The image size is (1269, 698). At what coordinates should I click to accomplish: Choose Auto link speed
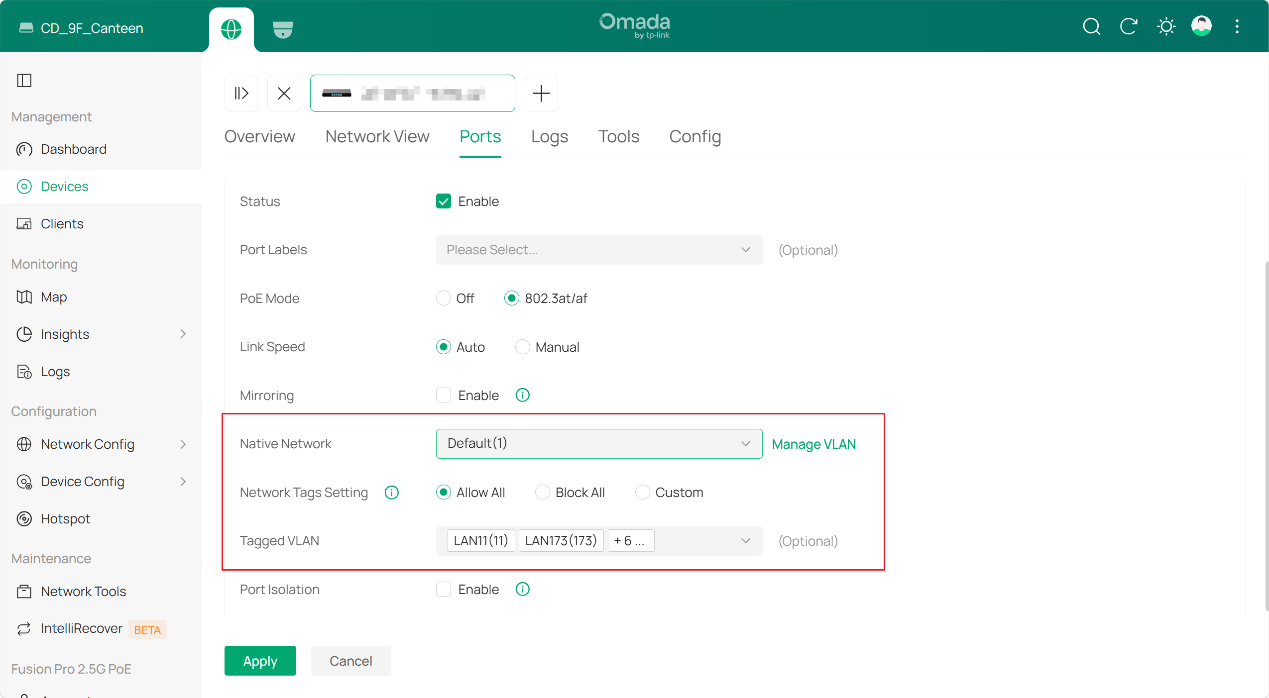(x=444, y=347)
